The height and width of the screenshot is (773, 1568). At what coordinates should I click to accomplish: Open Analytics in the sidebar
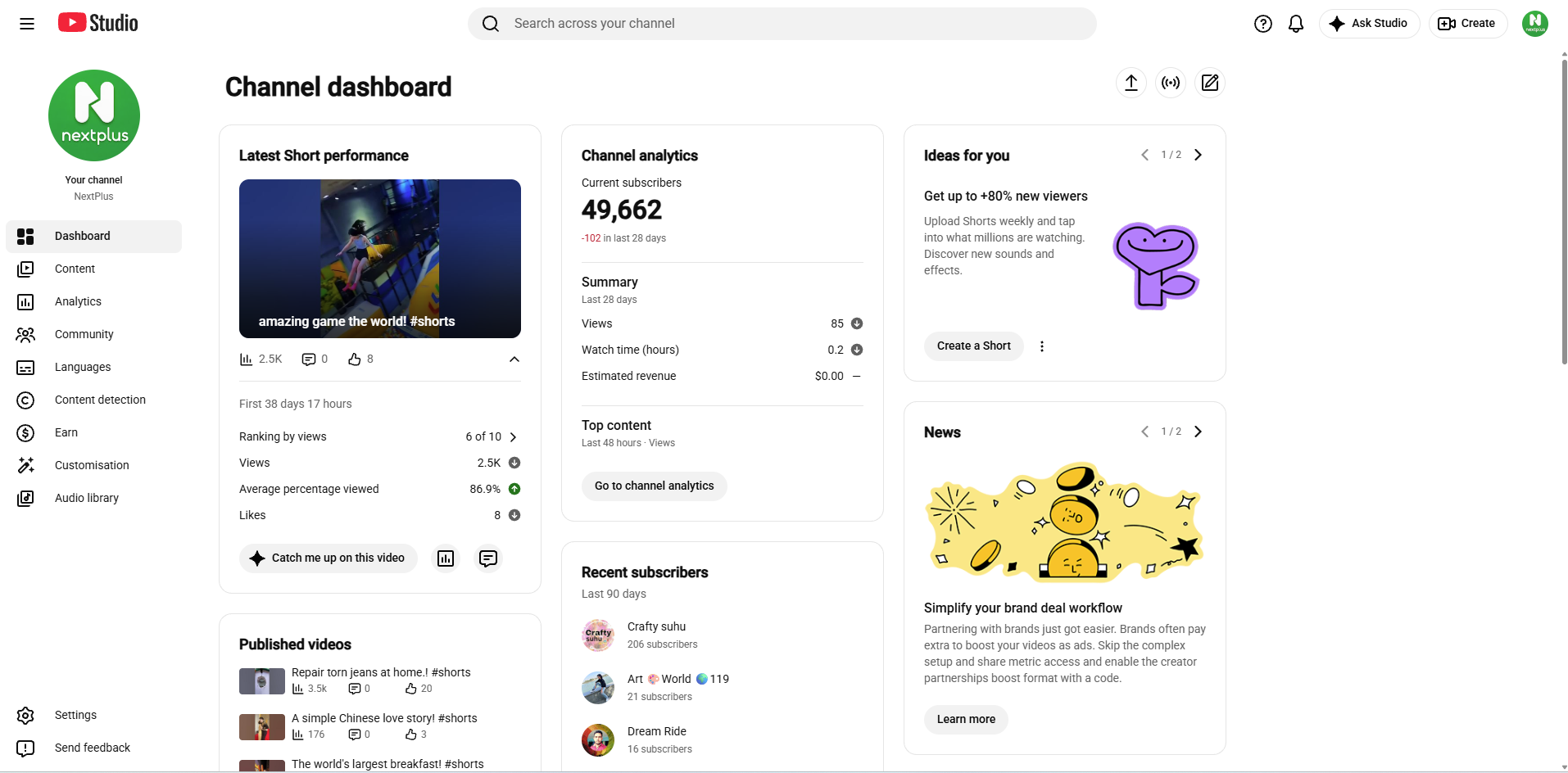point(94,302)
